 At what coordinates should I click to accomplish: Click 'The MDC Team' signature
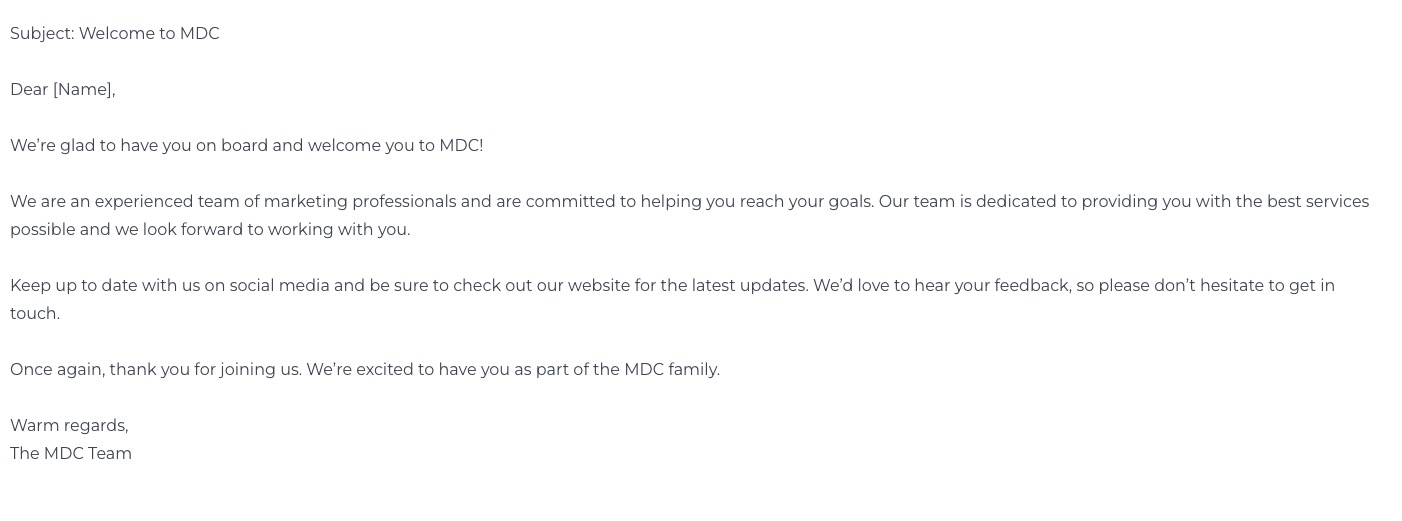pos(71,454)
